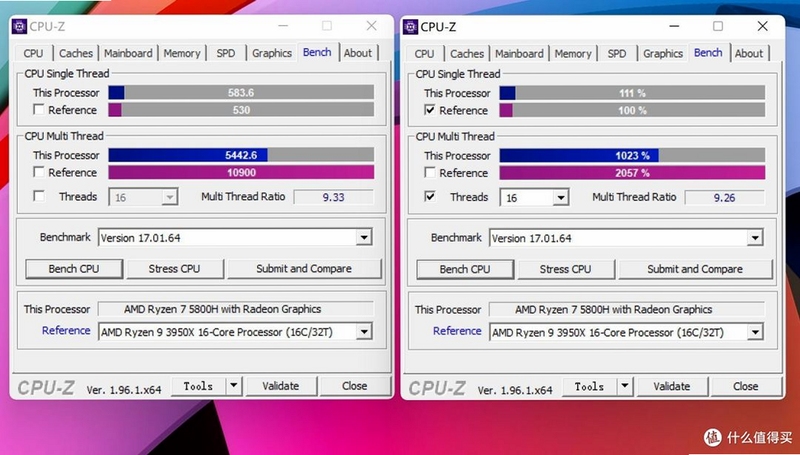This screenshot has height=455, width=800.
Task: Click Validate button in right window
Action: pyautogui.click(x=671, y=387)
